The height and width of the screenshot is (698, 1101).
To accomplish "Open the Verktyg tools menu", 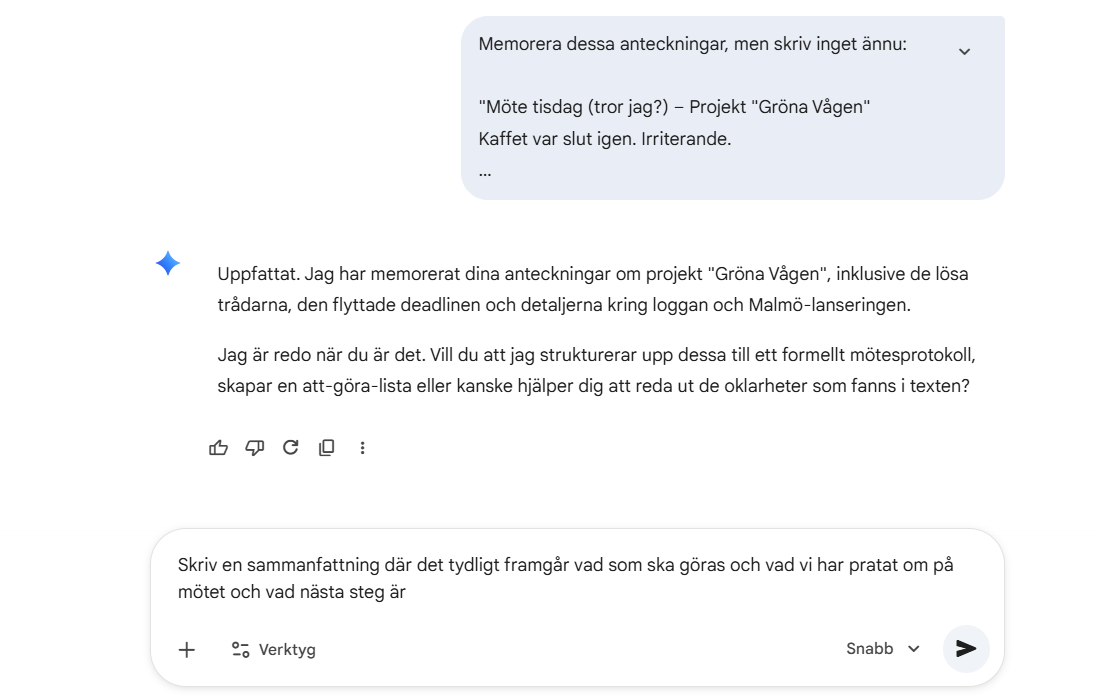I will click(274, 650).
